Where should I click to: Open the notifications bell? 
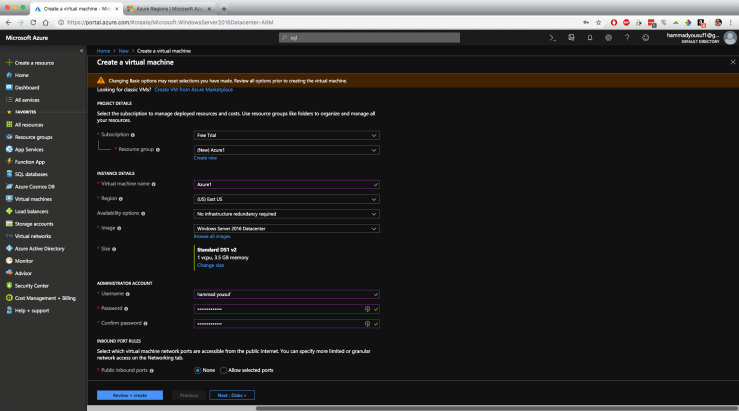590,38
